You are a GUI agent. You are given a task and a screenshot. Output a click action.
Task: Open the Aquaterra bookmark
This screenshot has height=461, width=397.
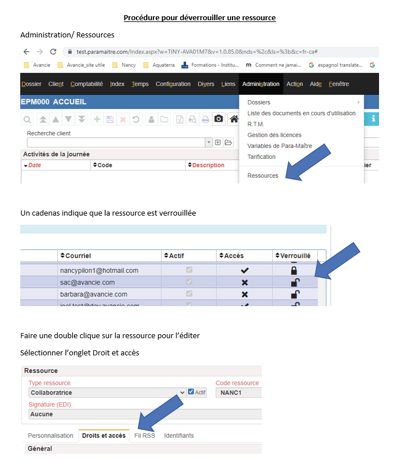coord(159,65)
